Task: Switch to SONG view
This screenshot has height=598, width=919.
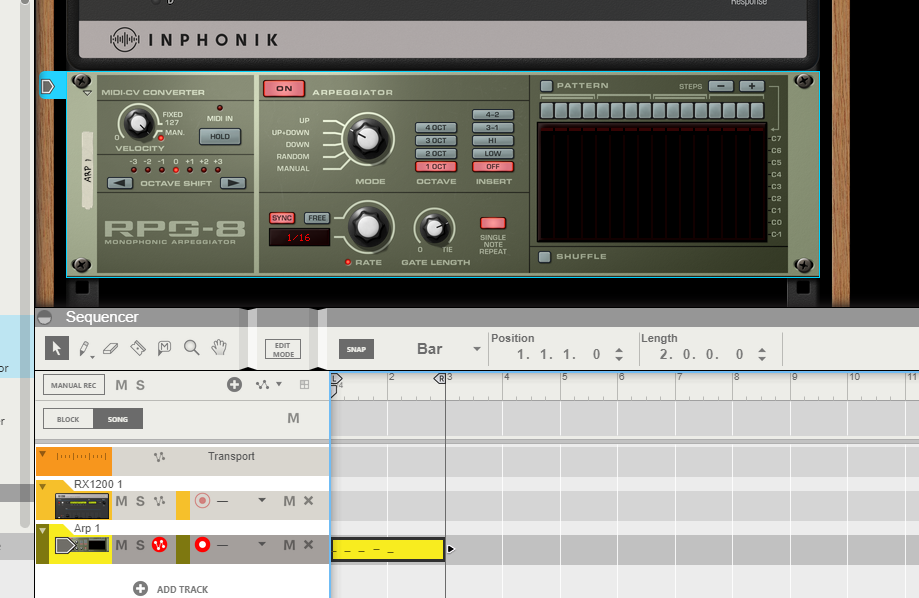Action: [118, 419]
